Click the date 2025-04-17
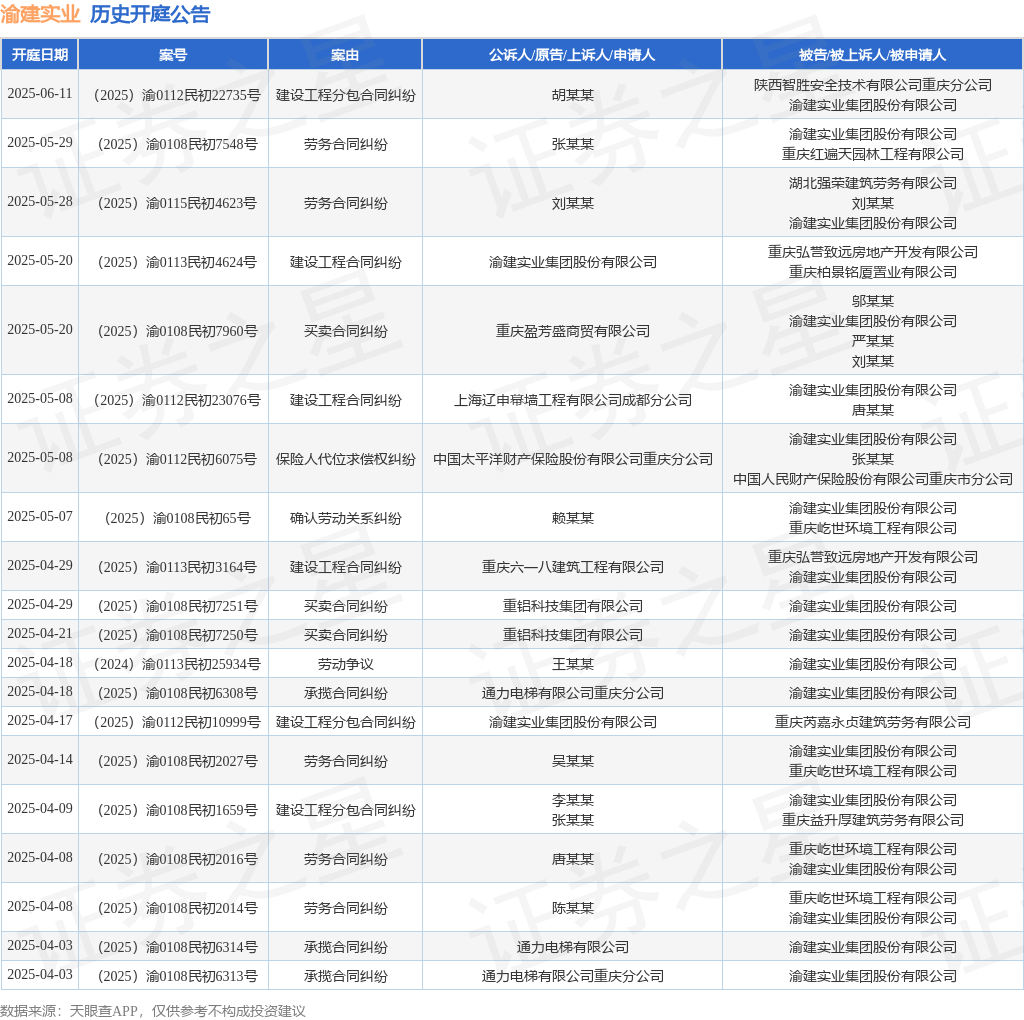 (40, 720)
